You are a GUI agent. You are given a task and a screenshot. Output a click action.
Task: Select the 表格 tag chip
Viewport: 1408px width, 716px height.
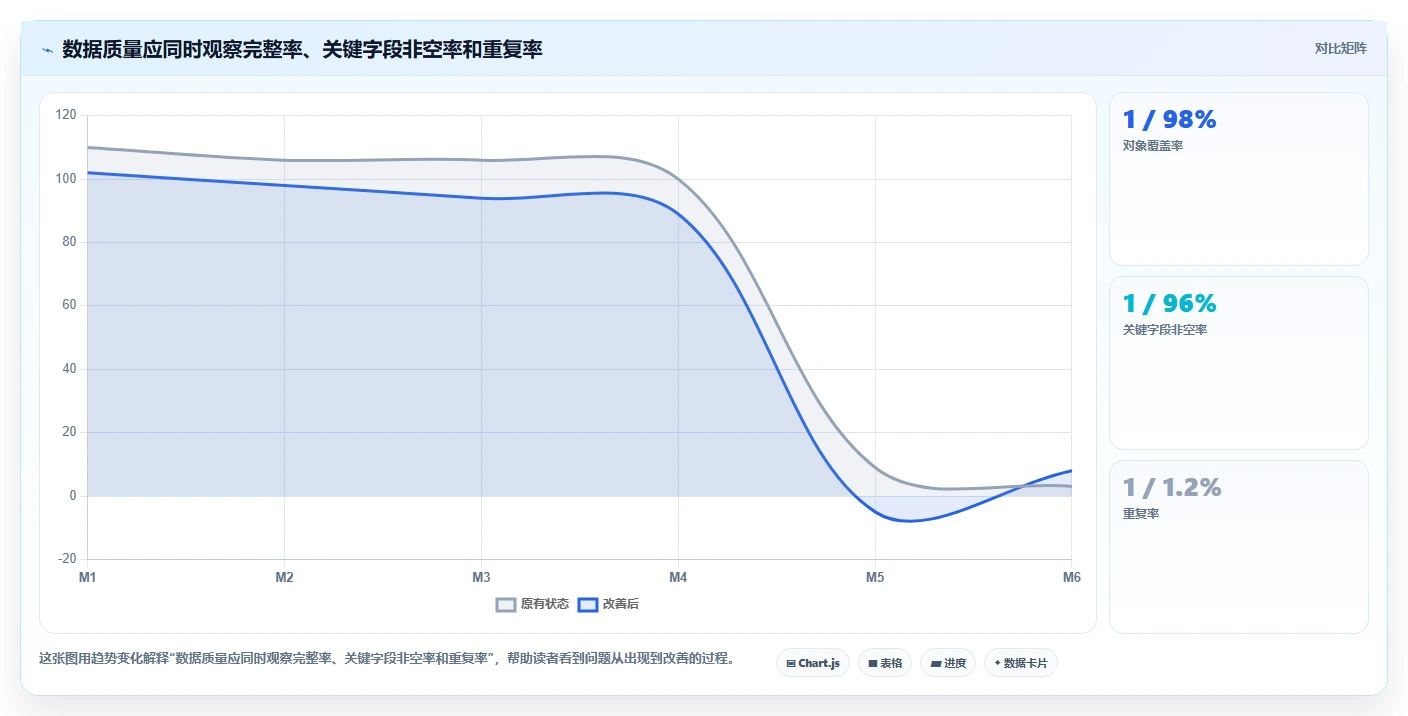(x=885, y=663)
